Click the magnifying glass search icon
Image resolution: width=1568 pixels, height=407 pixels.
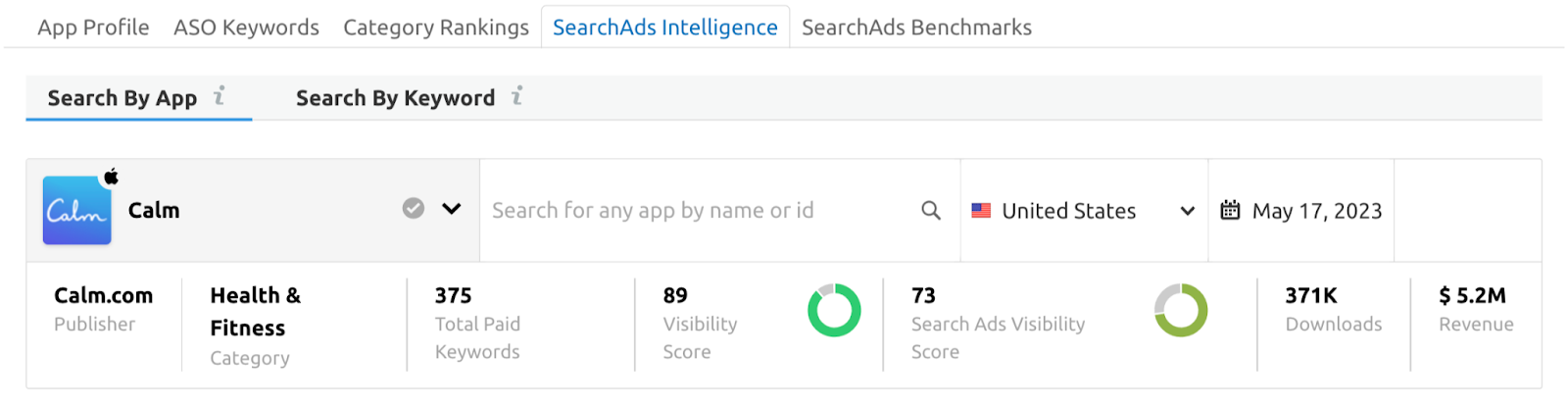[x=931, y=211]
